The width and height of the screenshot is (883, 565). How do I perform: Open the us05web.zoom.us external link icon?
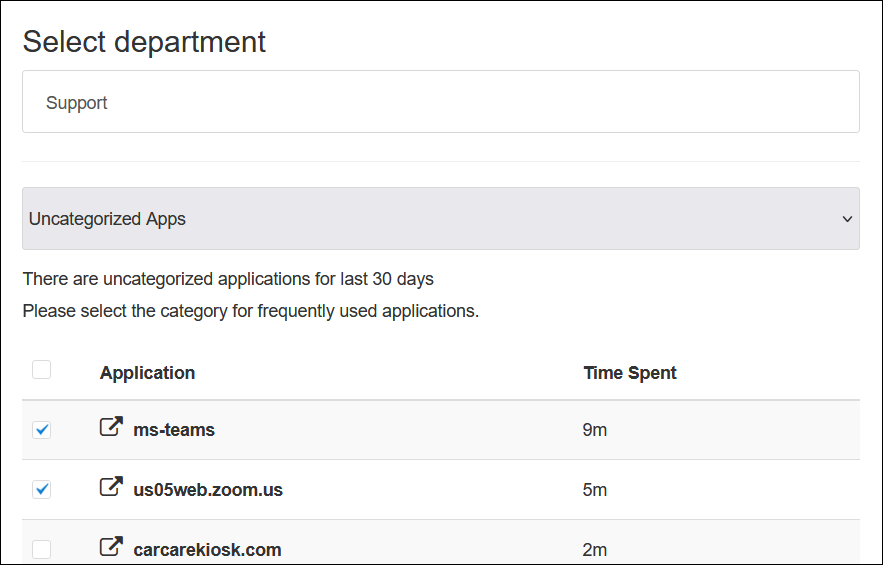pyautogui.click(x=111, y=488)
